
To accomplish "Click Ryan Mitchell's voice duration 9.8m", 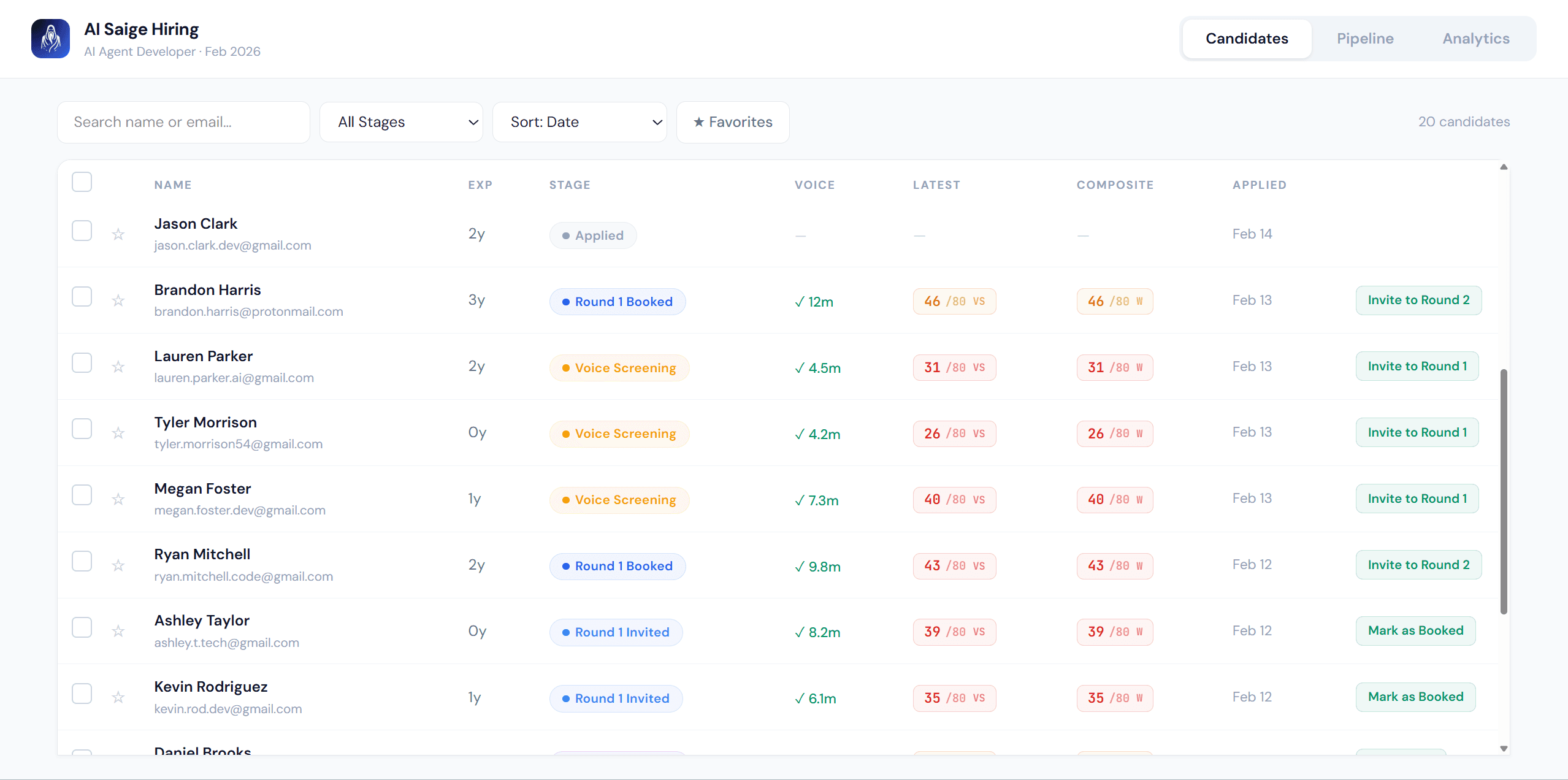I will (817, 567).
